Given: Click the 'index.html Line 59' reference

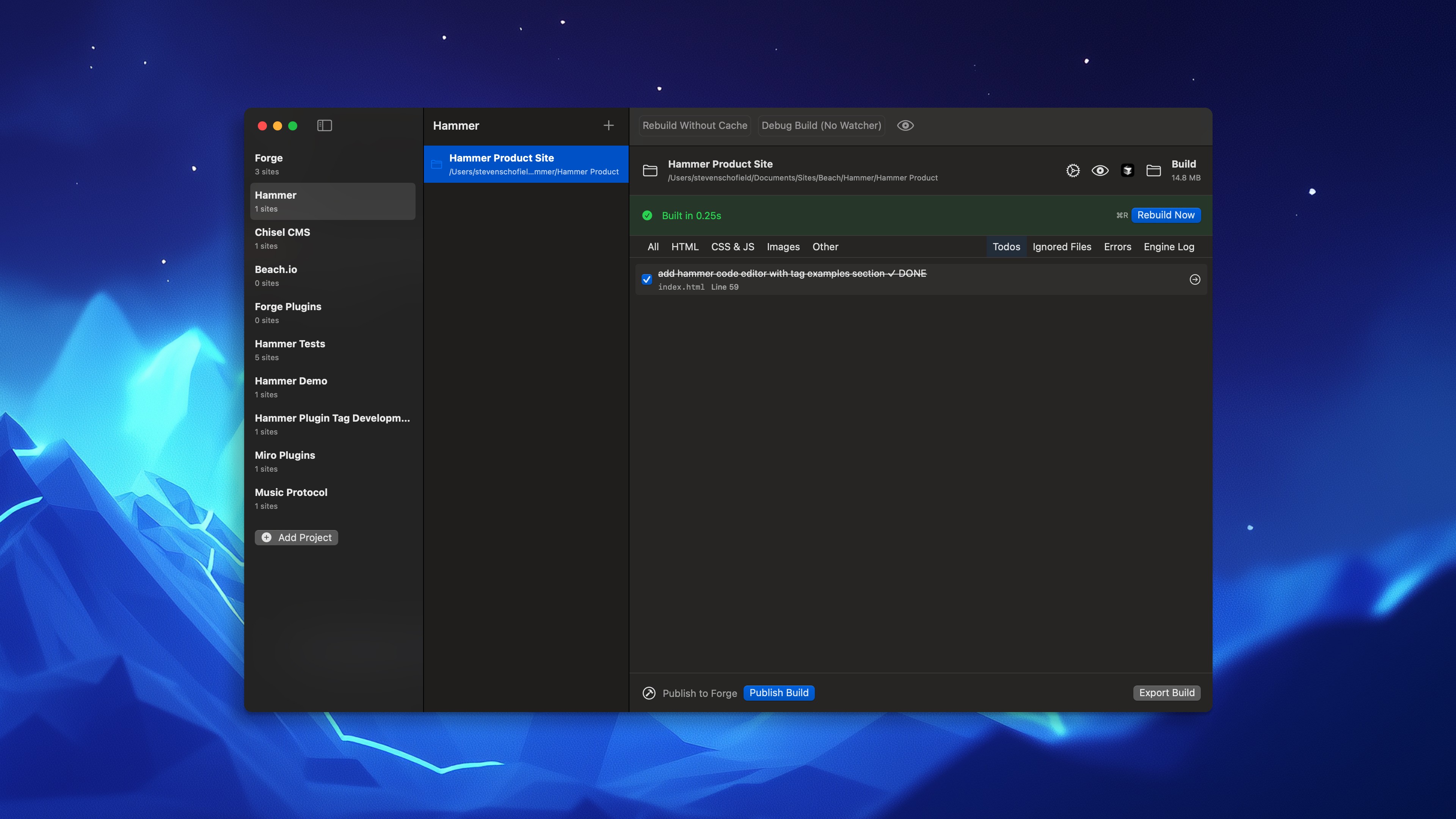Looking at the screenshot, I should [698, 287].
